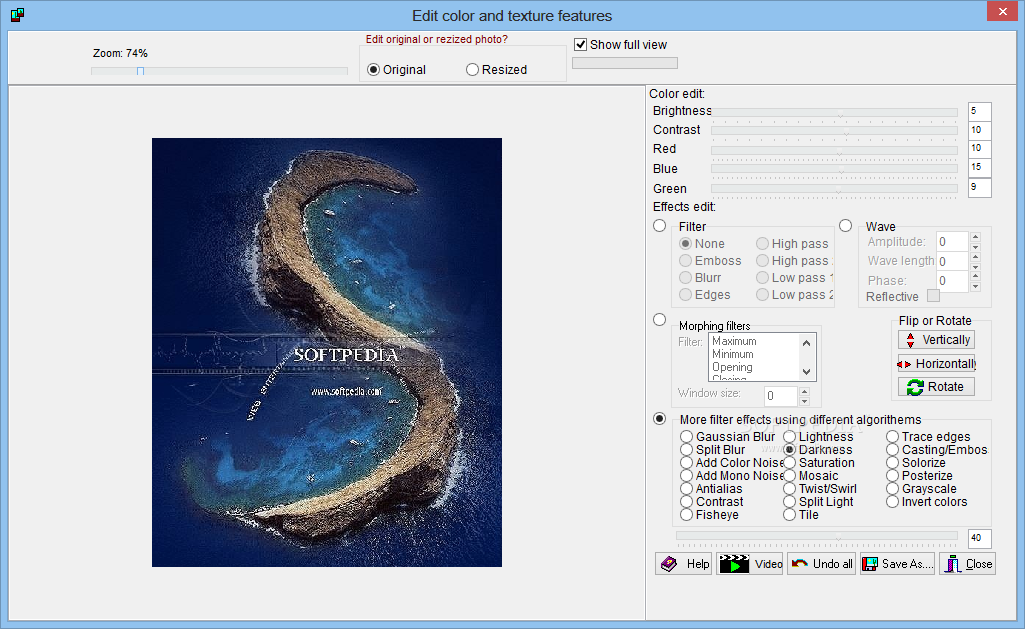Click the Video button
The height and width of the screenshot is (629, 1025).
pos(750,564)
